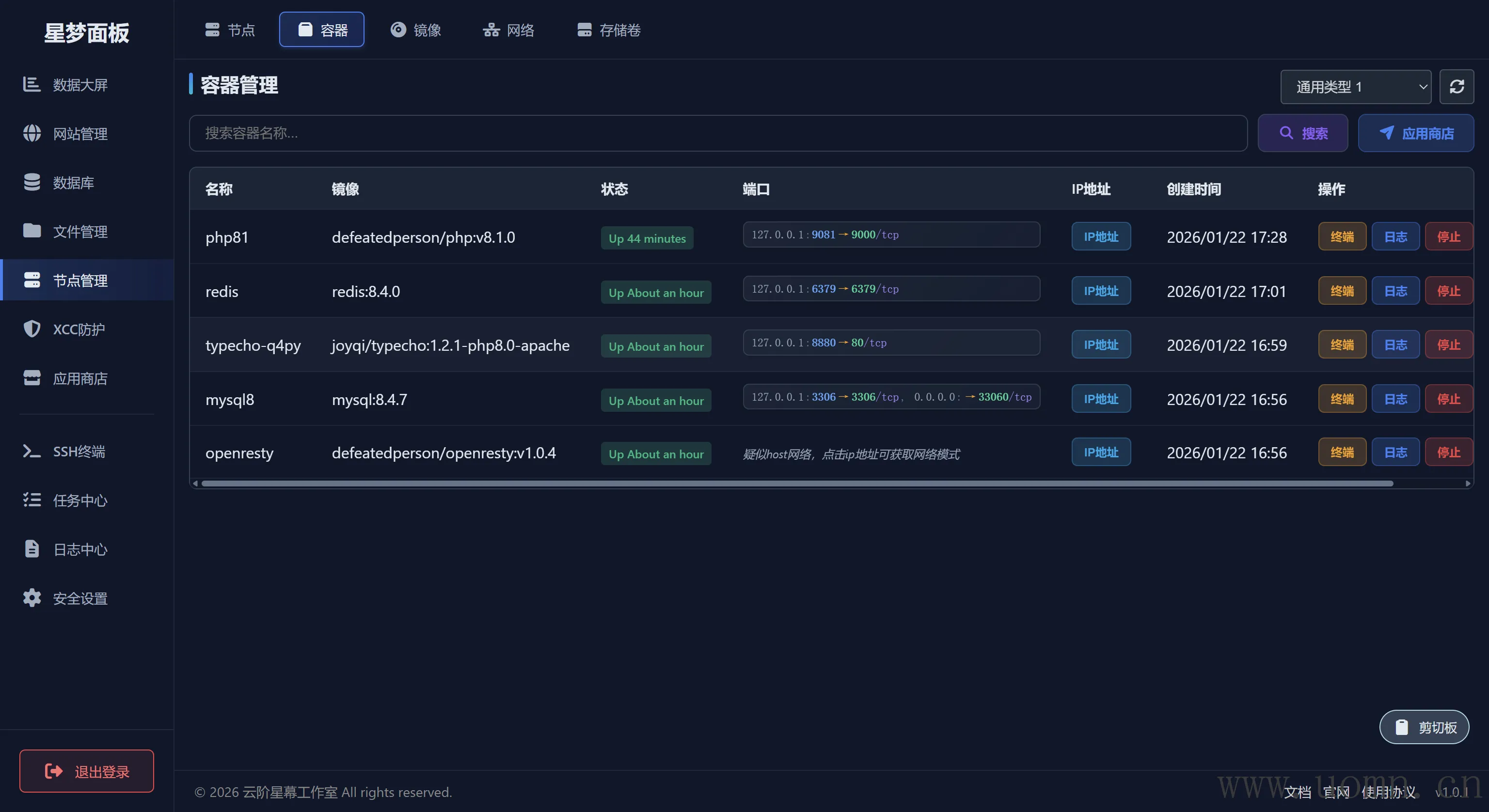1489x812 pixels.
Task: Show IP地址 for mysql8 container
Action: click(x=1101, y=399)
